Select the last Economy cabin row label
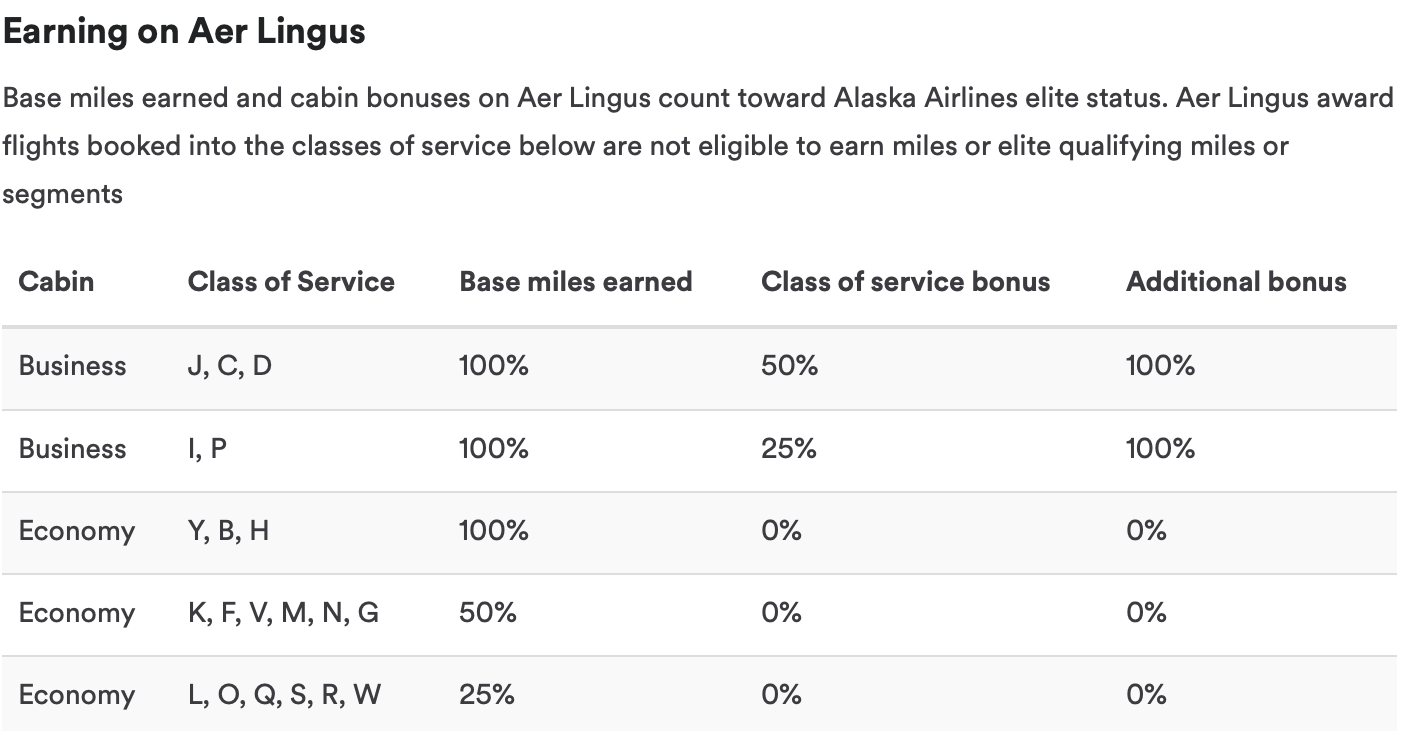 tap(77, 694)
